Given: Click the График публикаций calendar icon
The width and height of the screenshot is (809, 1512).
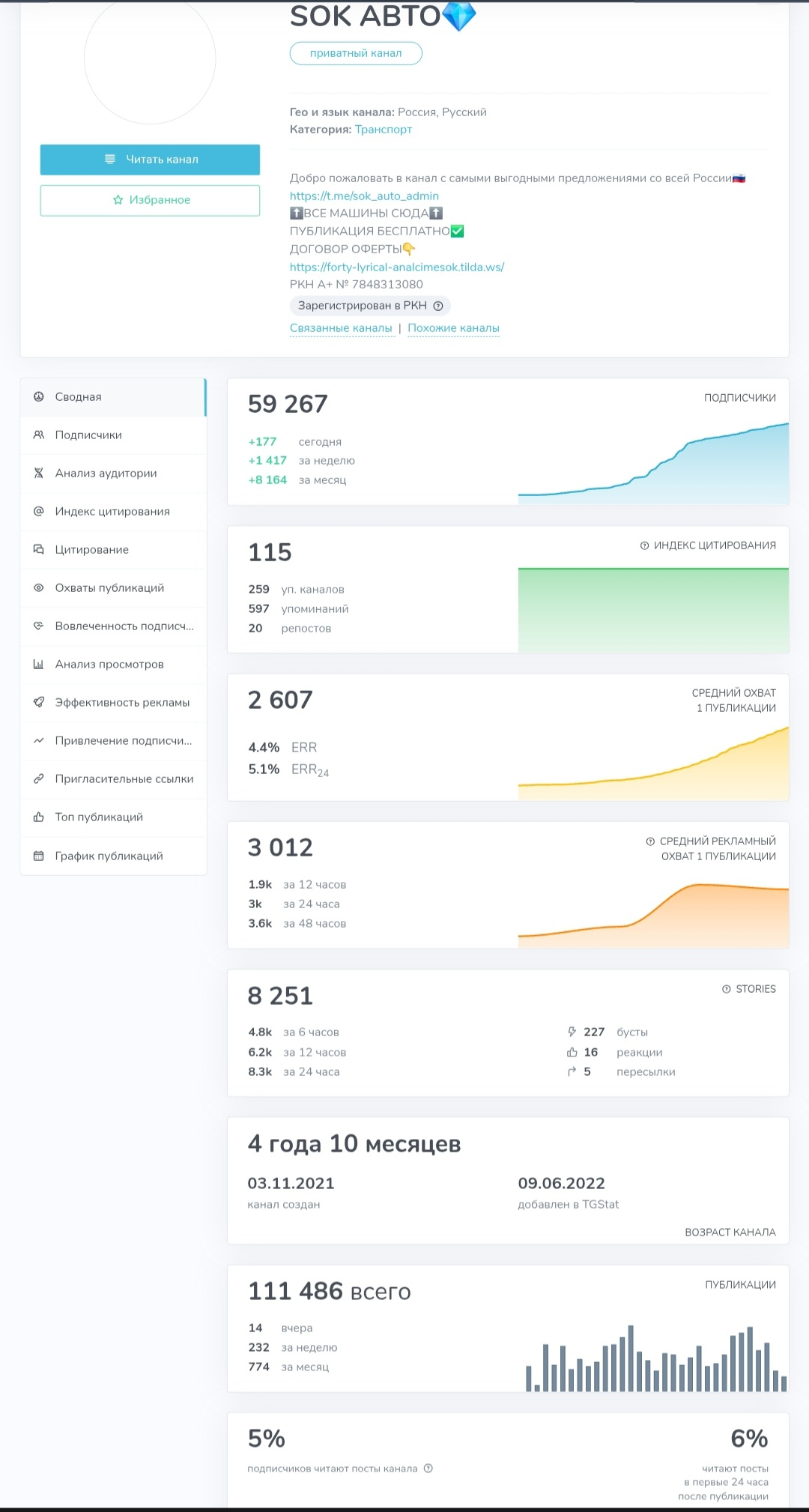Looking at the screenshot, I should [x=38, y=856].
